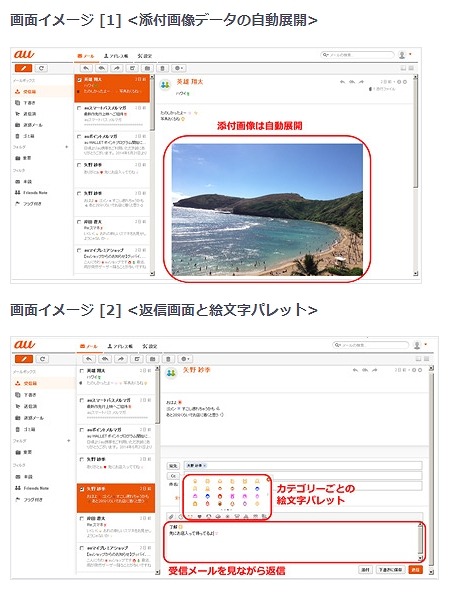
Task: Click the image [1] reading pane scrollbar
Action: [x=415, y=133]
